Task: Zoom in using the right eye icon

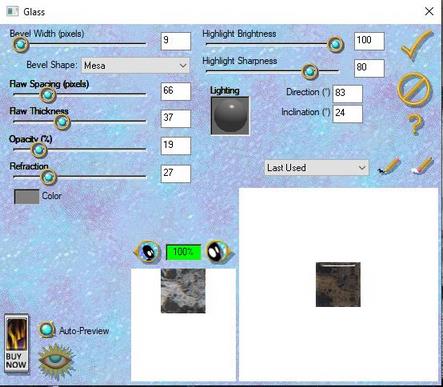Action: pos(219,252)
